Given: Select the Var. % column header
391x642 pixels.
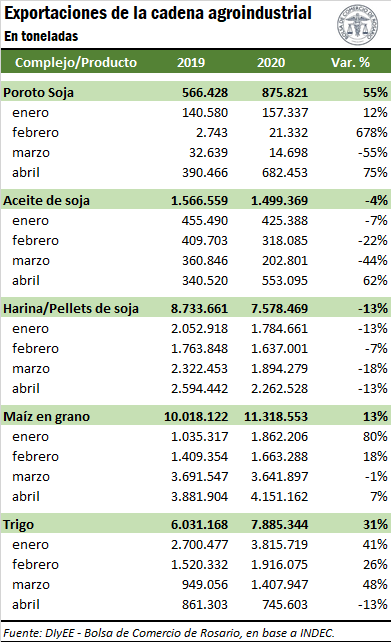Looking at the screenshot, I should 350,62.
